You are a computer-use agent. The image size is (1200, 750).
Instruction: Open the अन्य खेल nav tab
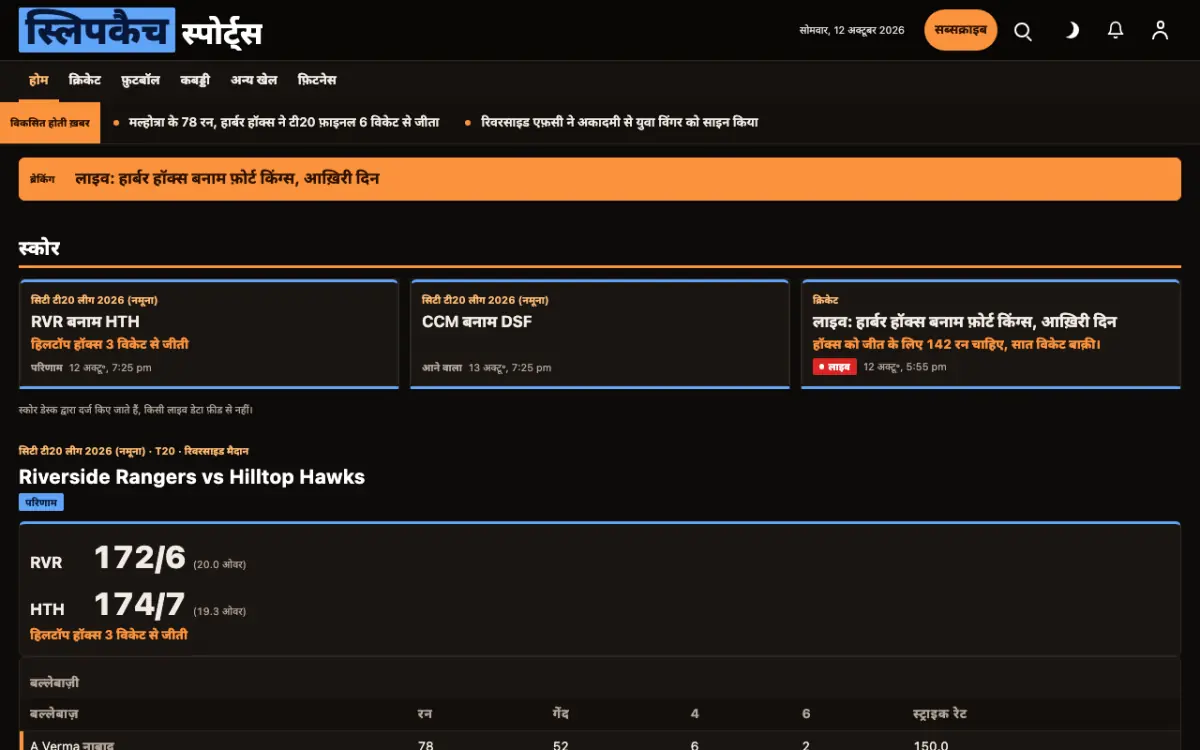click(x=254, y=80)
